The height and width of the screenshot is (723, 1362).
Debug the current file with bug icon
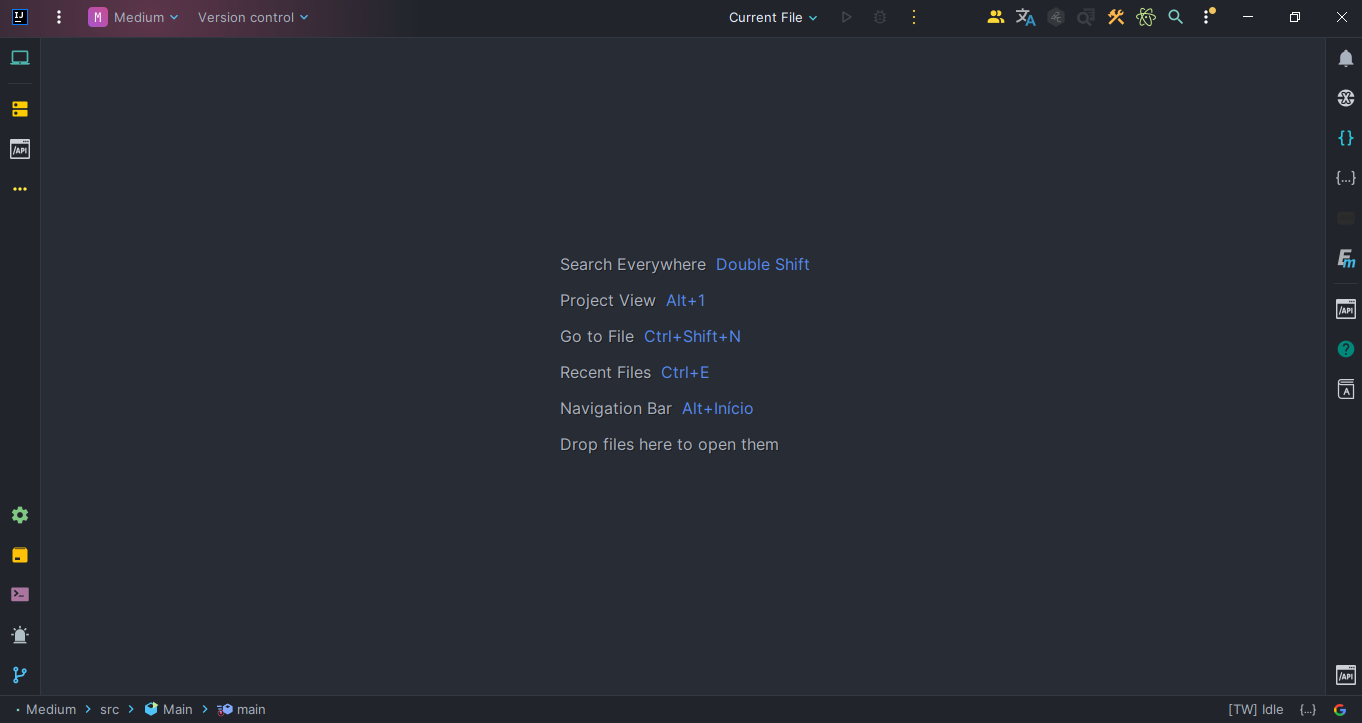pos(880,17)
